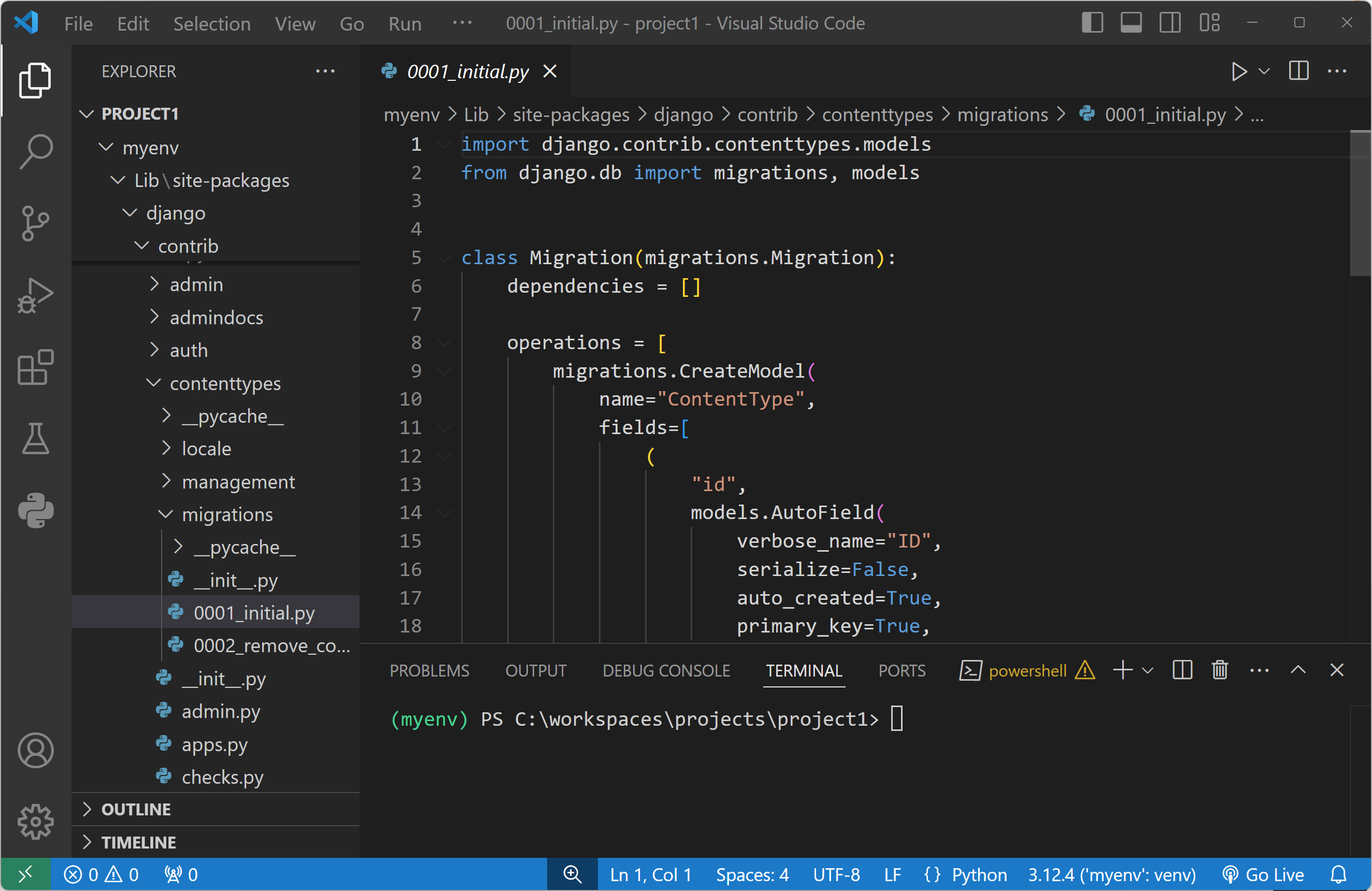Open the Python extension sidebar view

coord(35,511)
